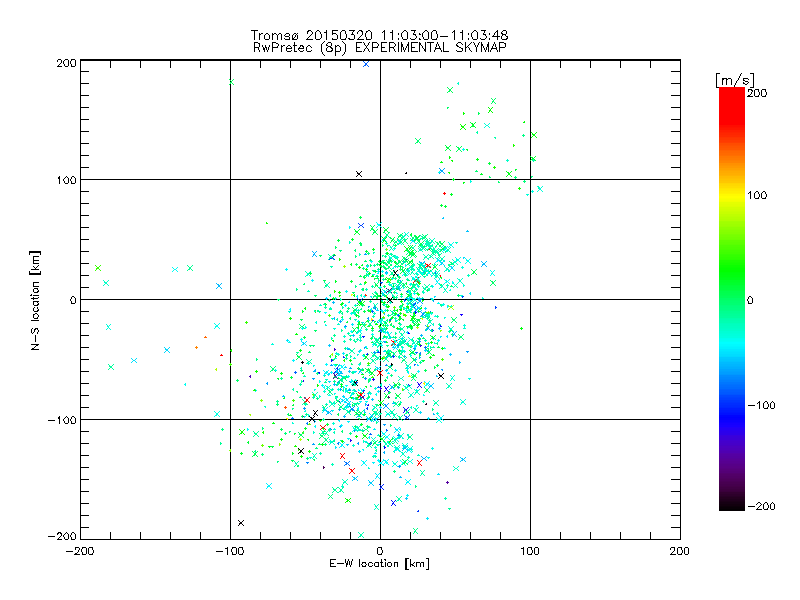800x600 pixels.
Task: Click the y-axis '-200' tick label
Action: [x=62, y=536]
